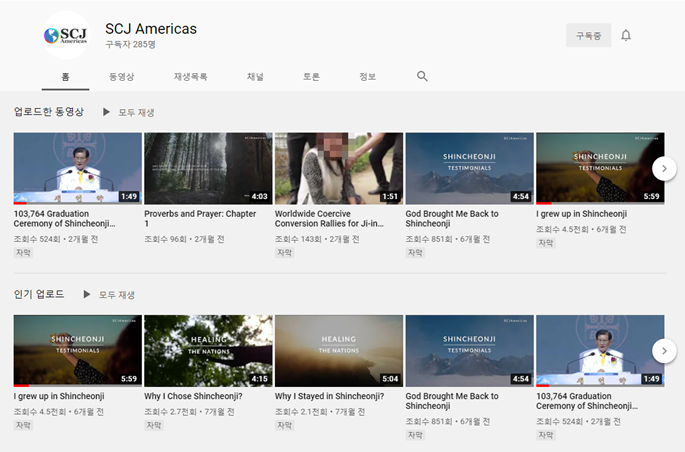Click 모두 재생 for 인기 업로드
Viewport: 685px width, 452px height.
(117, 295)
